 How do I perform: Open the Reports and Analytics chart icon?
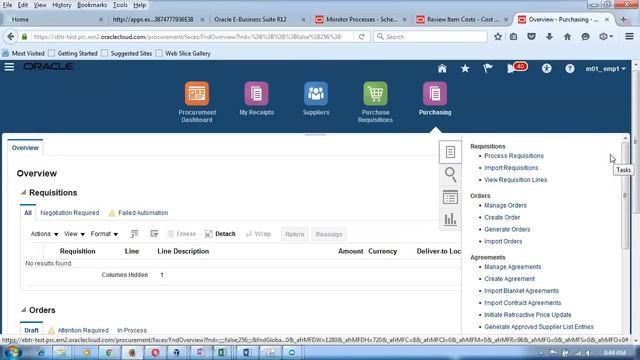coord(450,220)
